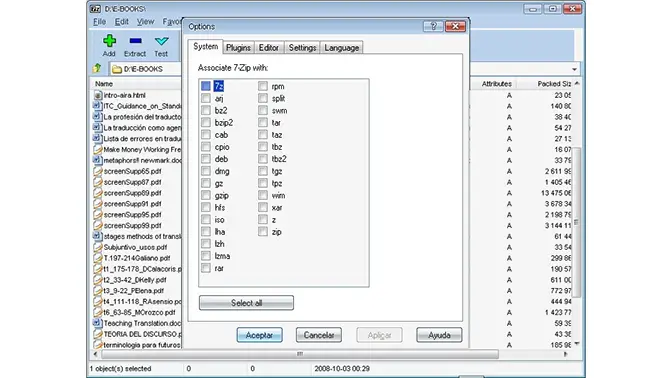Close the Options dialog
Screen dimensions: 672x378
[455, 26]
